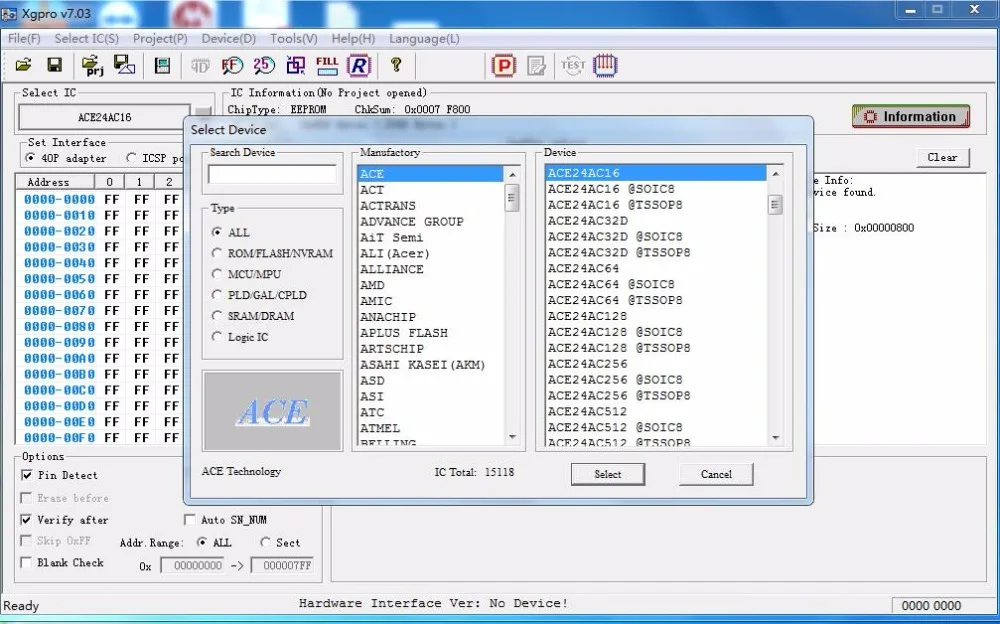Viewport: 1000px width, 624px height.
Task: Select PLD/GAL/CPLD type radio button
Action: [x=217, y=295]
